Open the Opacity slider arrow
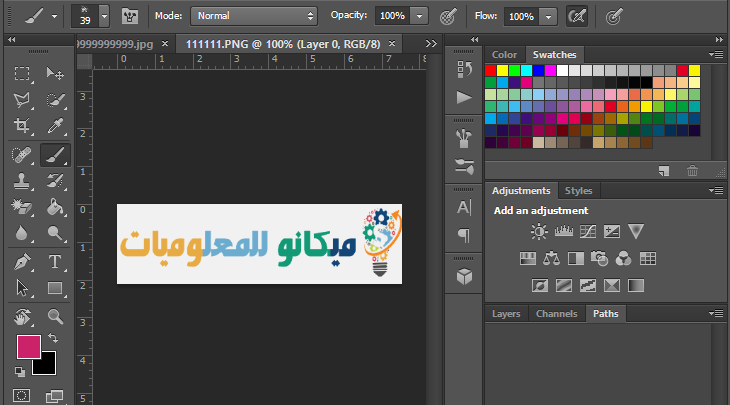This screenshot has width=730, height=405. 419,16
